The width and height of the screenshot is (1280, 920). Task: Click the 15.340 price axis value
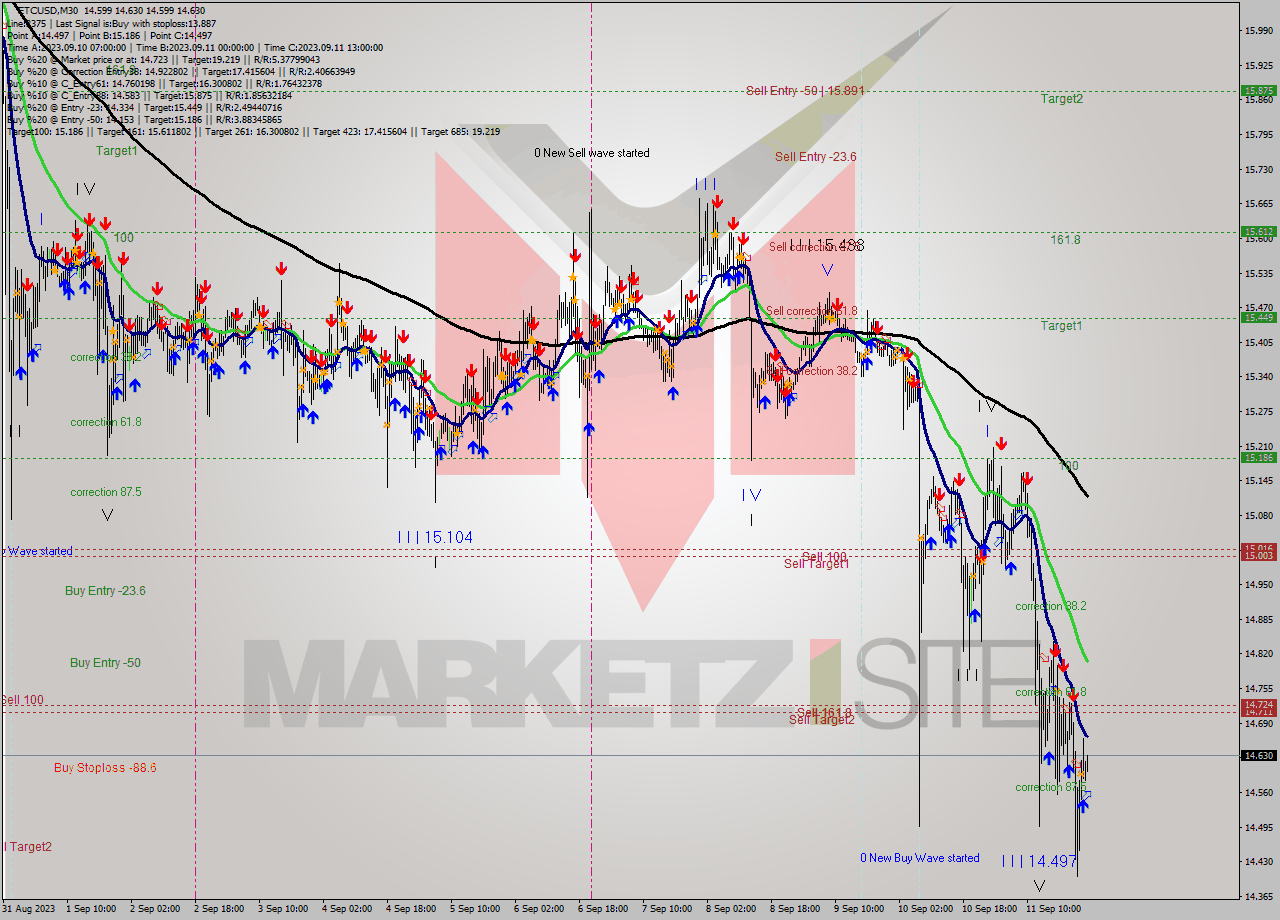pyautogui.click(x=1258, y=377)
